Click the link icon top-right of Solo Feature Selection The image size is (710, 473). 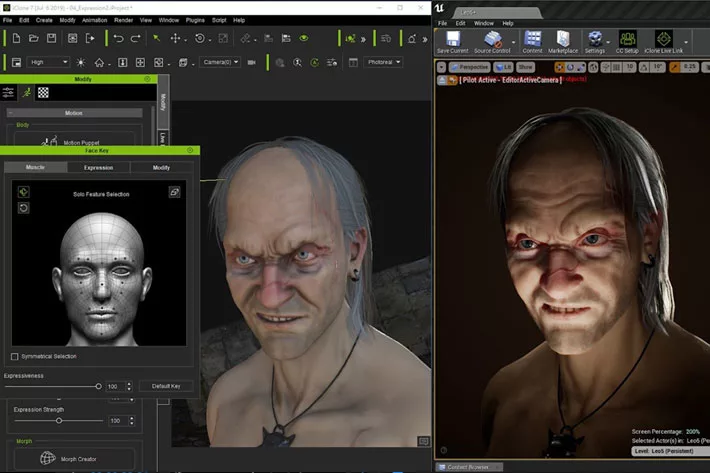pyautogui.click(x=174, y=192)
